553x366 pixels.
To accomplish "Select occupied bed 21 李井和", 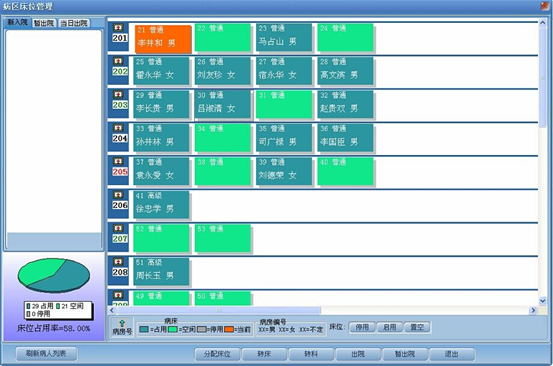I will 163,39.
